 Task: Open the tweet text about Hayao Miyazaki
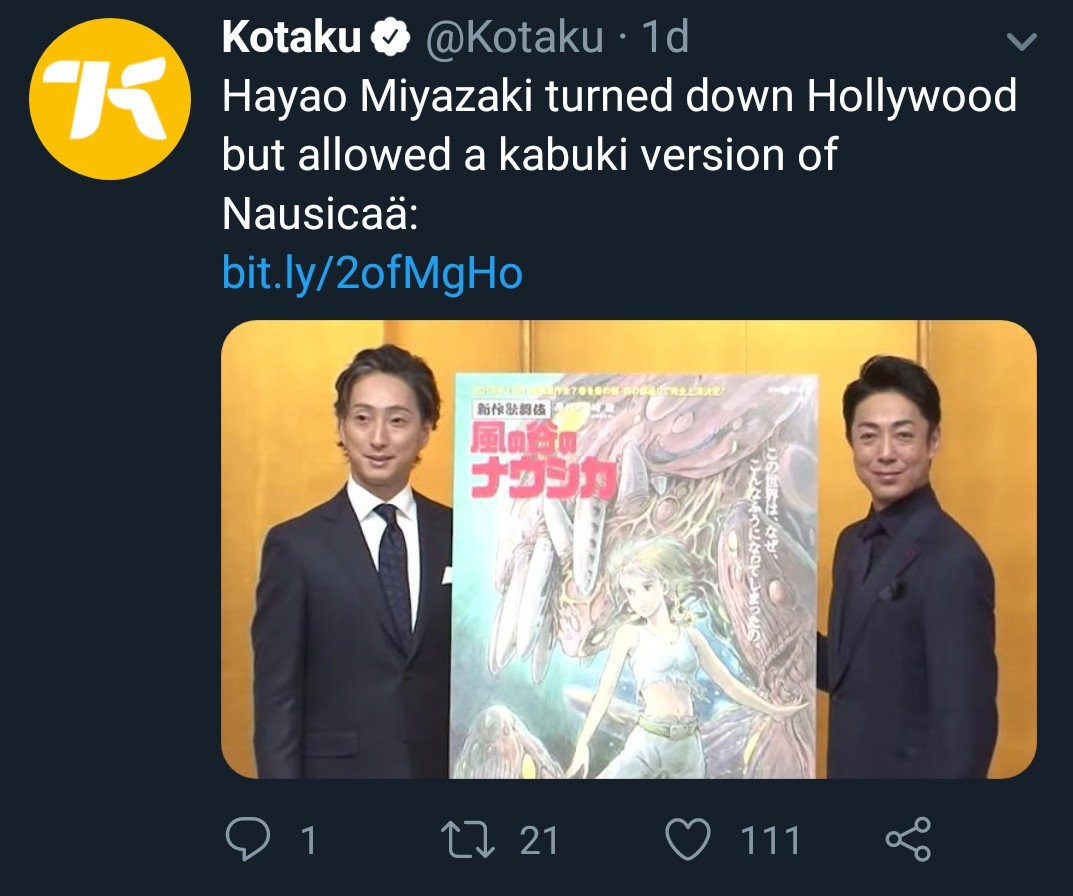(x=619, y=155)
